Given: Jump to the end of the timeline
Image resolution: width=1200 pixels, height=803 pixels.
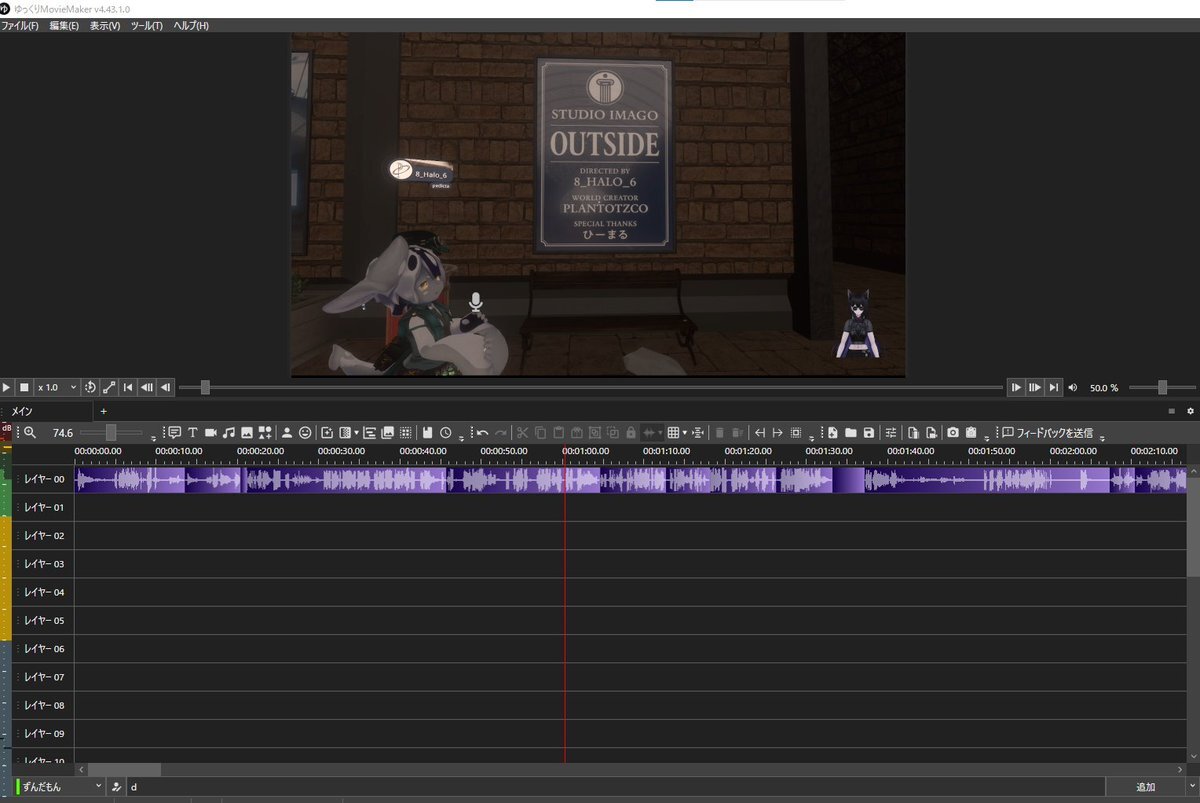Looking at the screenshot, I should click(1053, 387).
